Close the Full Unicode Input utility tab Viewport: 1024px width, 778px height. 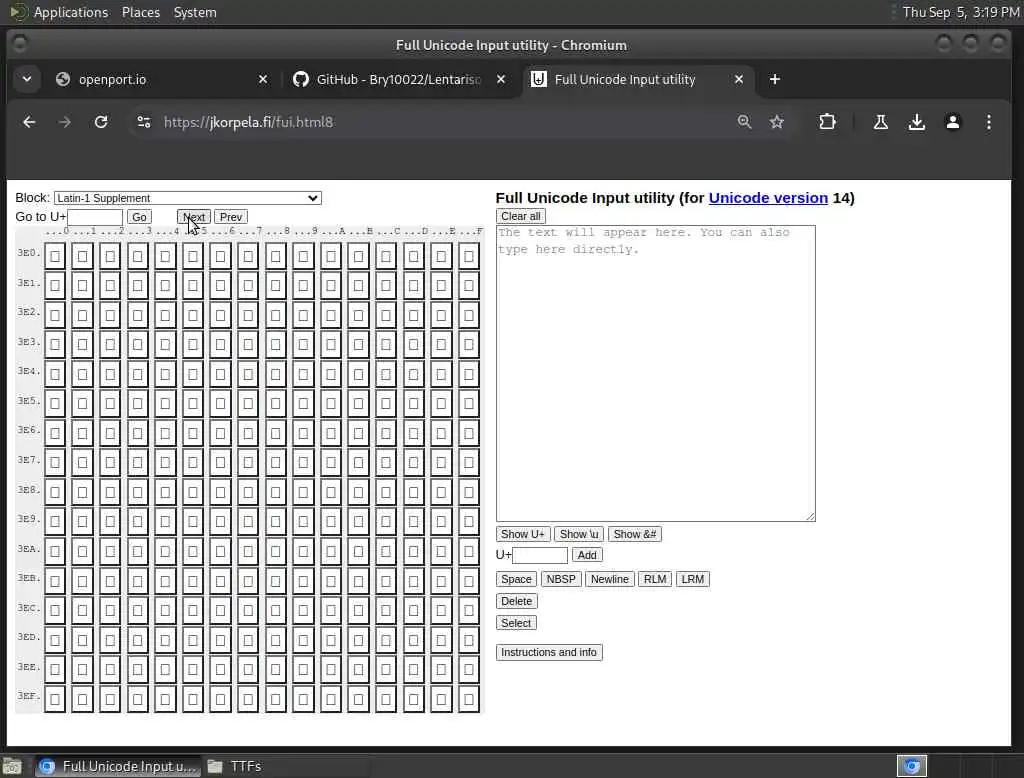[x=739, y=79]
